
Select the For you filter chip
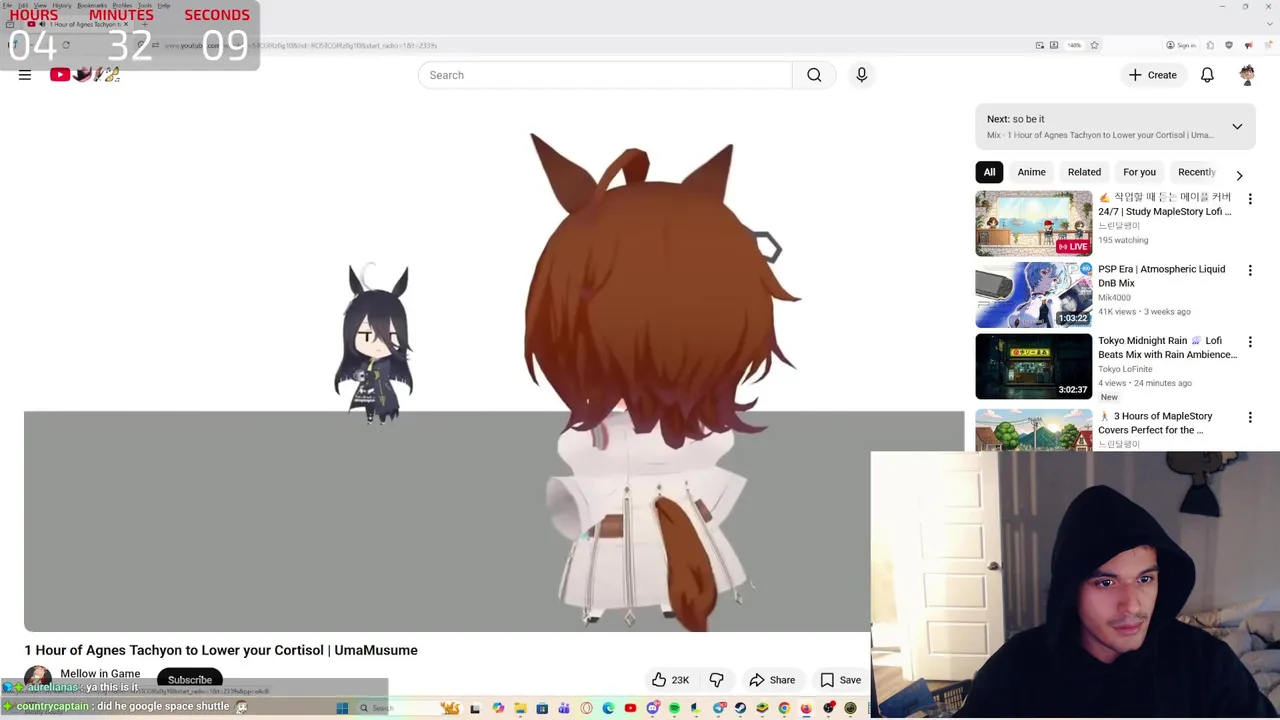click(1139, 172)
